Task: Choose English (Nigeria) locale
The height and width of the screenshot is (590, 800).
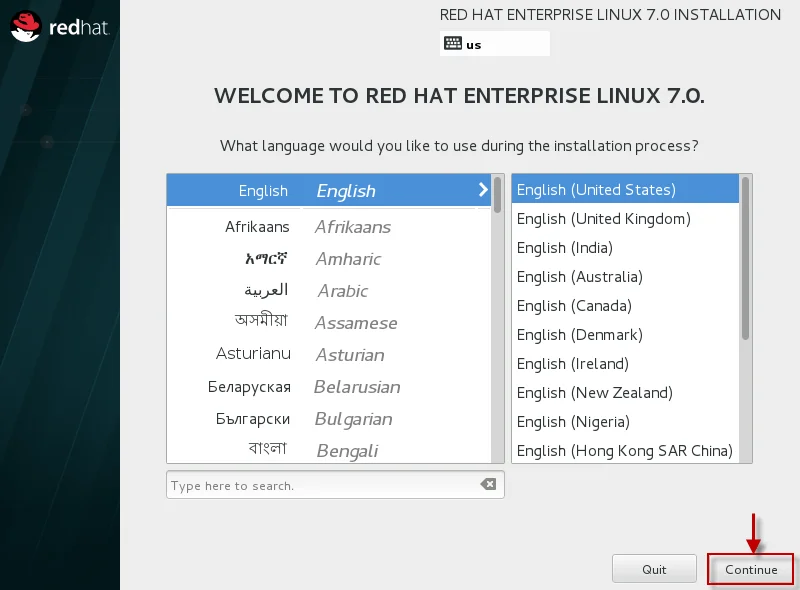Action: pos(625,422)
